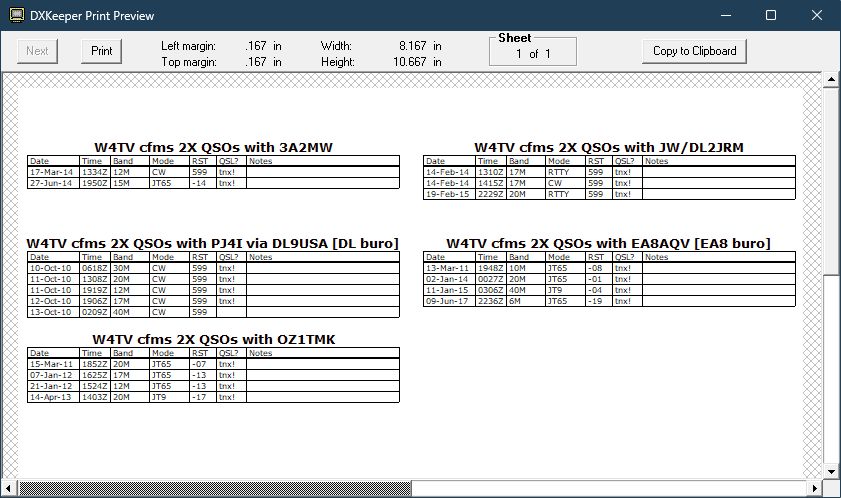Click horizontal scrollbar right arrow

coord(815,488)
